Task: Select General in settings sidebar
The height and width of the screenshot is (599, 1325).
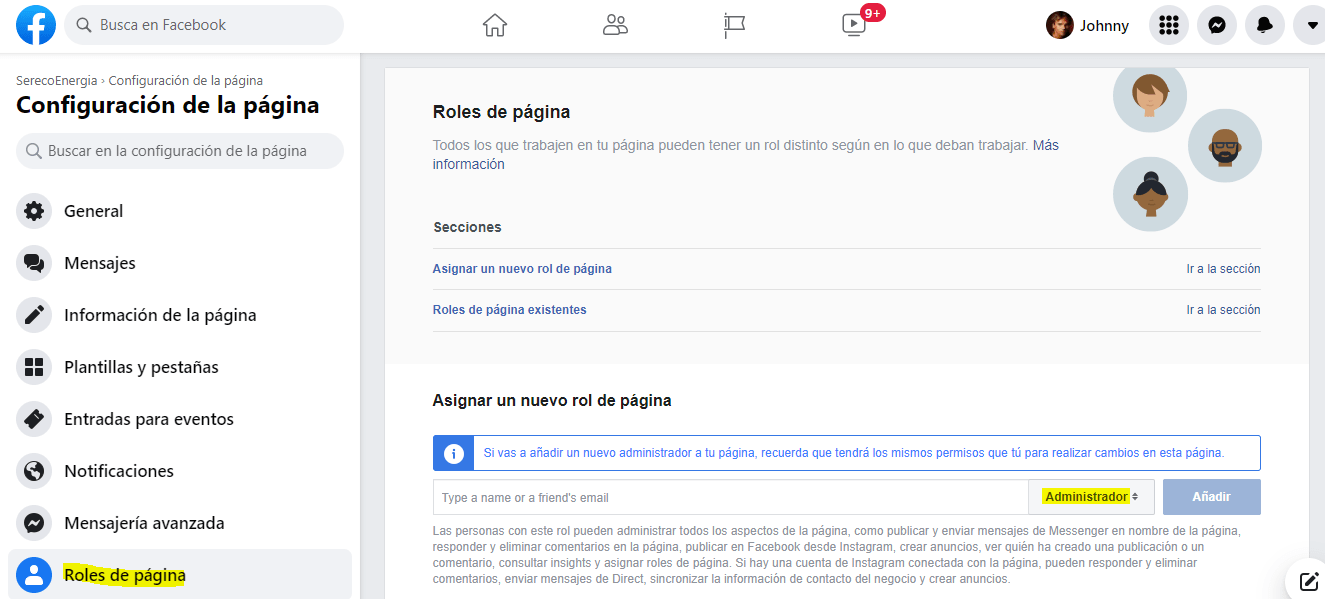Action: point(94,211)
